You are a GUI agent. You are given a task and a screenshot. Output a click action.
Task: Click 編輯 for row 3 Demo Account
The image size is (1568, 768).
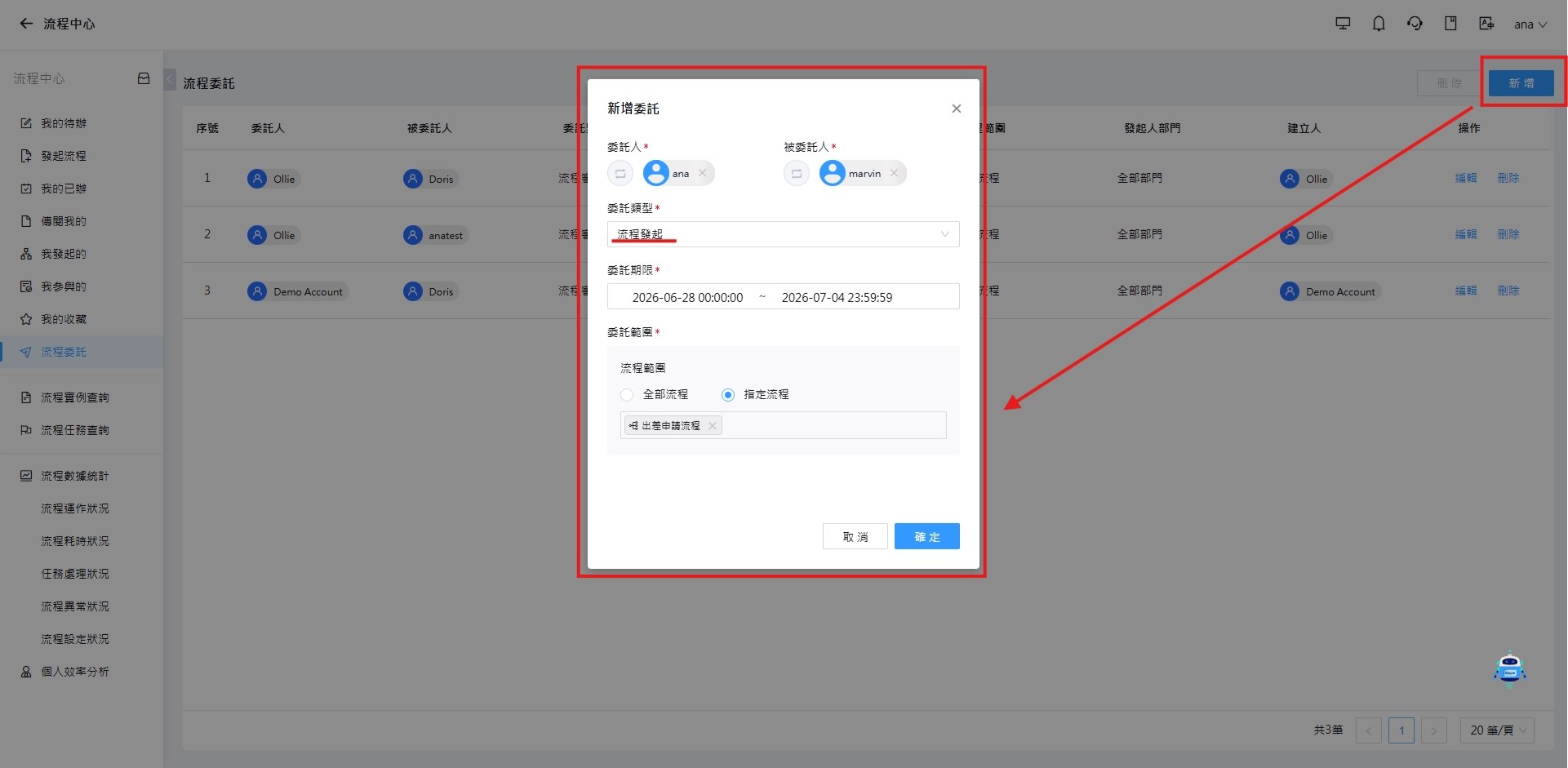1466,291
